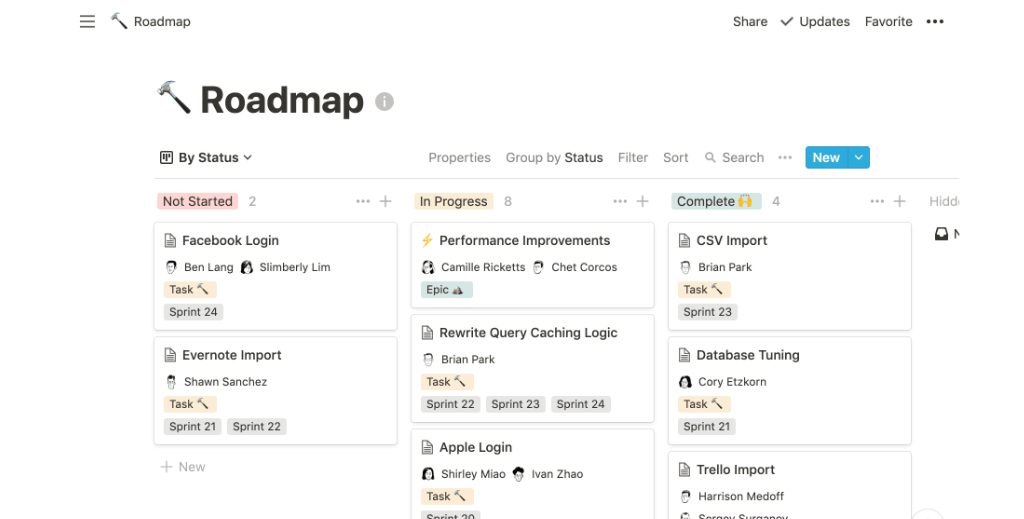Open the Sort menu

pyautogui.click(x=676, y=158)
